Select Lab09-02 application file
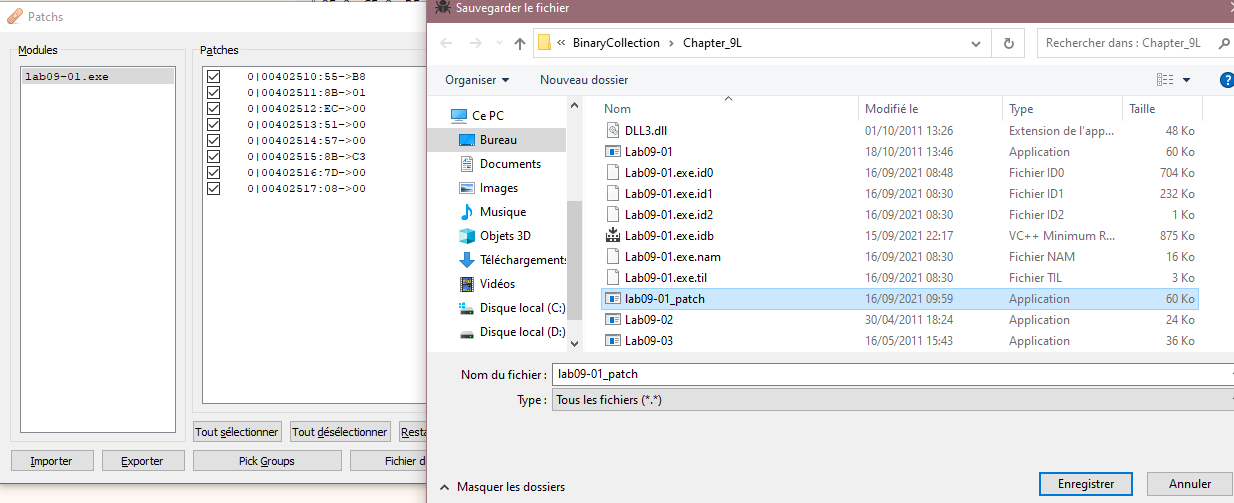The width and height of the screenshot is (1234, 503). pos(900,320)
